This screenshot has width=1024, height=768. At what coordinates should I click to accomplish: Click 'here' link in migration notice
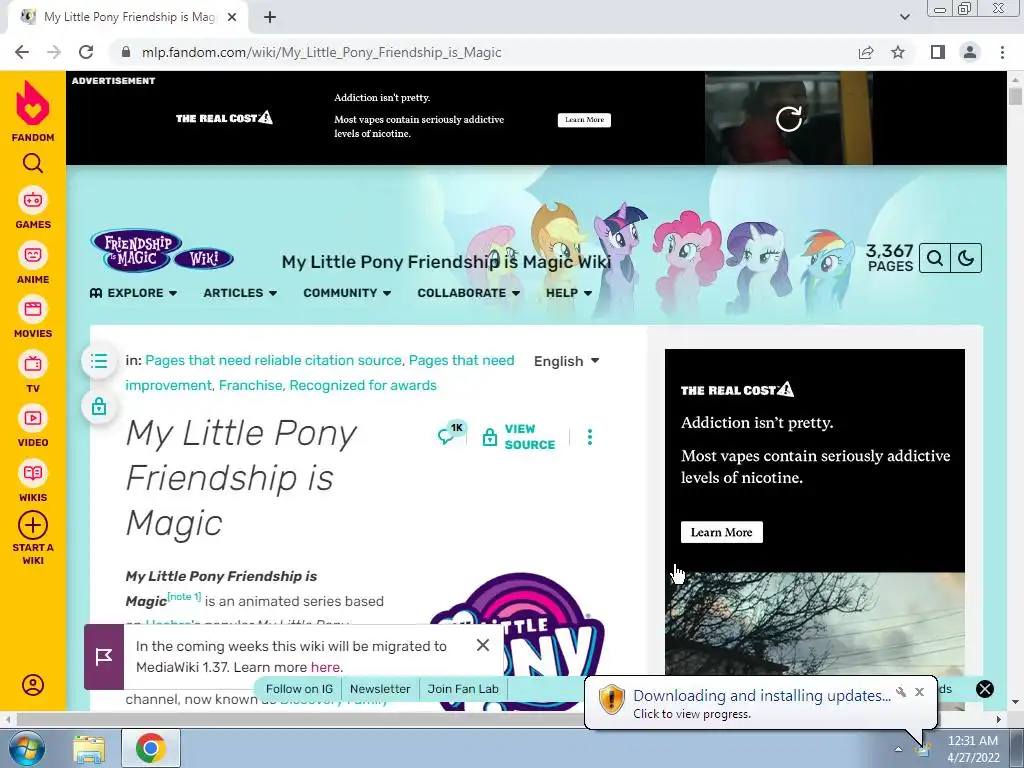point(325,667)
